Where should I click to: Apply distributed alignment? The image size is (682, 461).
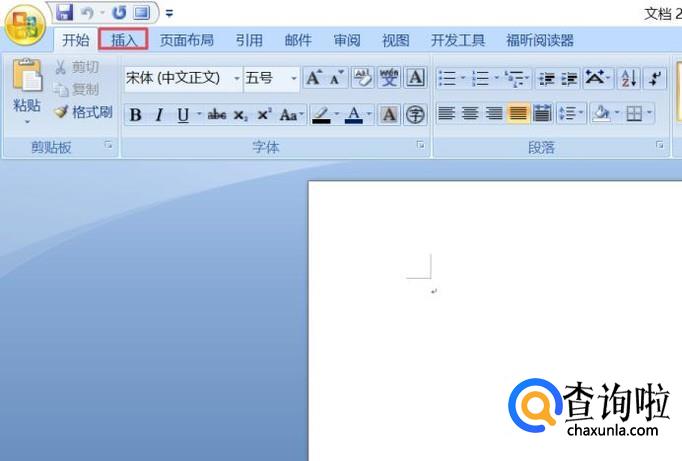[542, 114]
